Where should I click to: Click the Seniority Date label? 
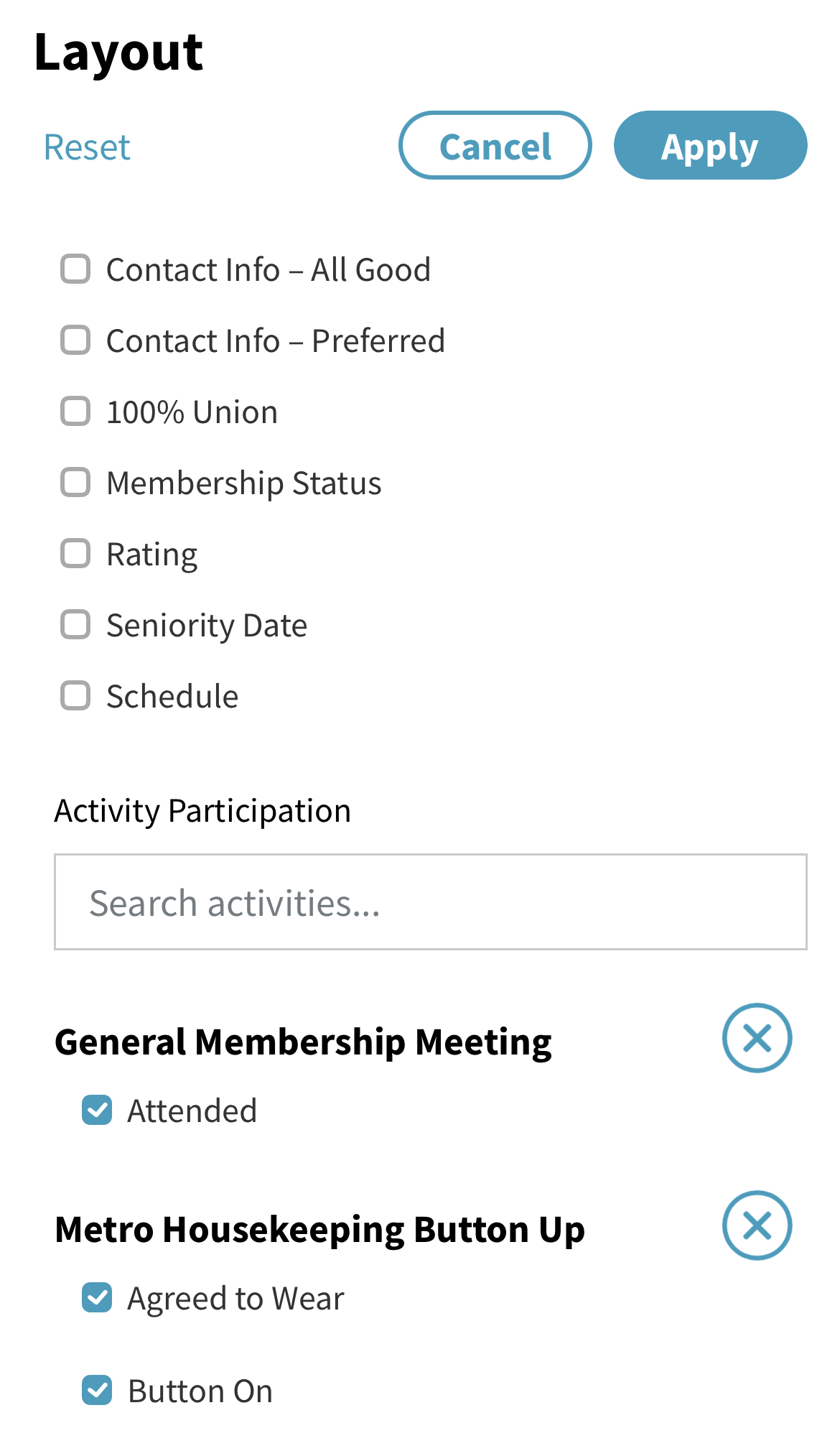click(207, 625)
